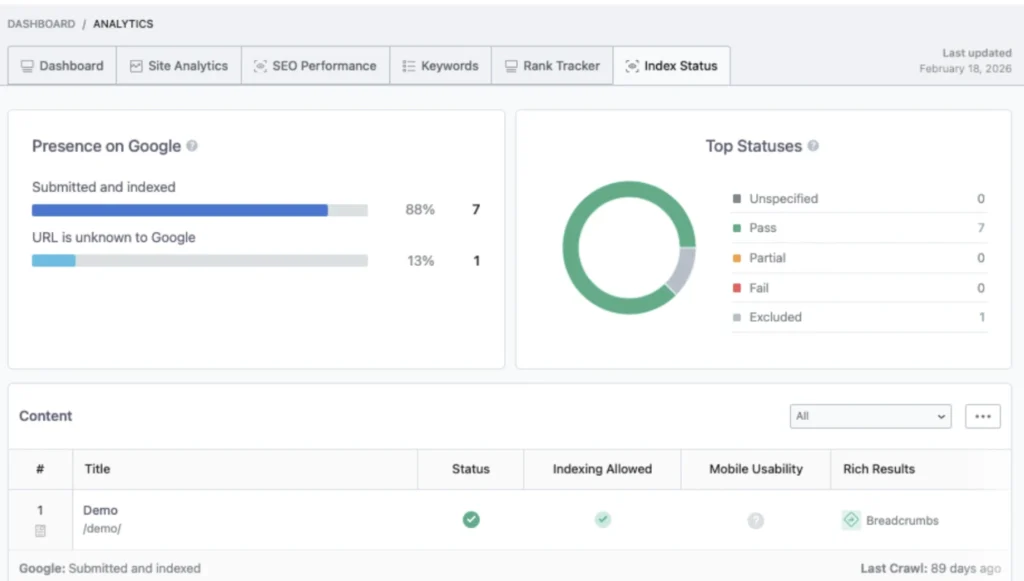Screen dimensions: 1024x581
Task: Click the Submitted and indexed progress bar
Action: point(199,210)
